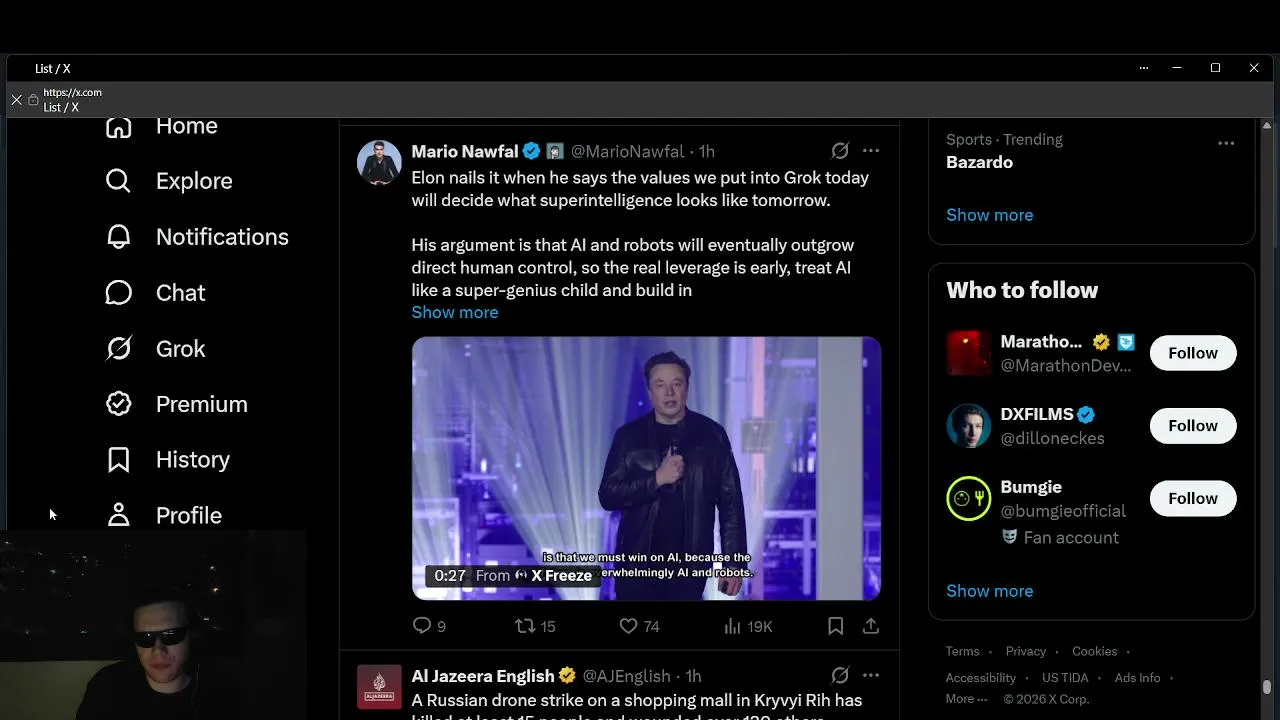Follow the Marathon account
Screen dimensions: 1280x720
click(x=1193, y=353)
